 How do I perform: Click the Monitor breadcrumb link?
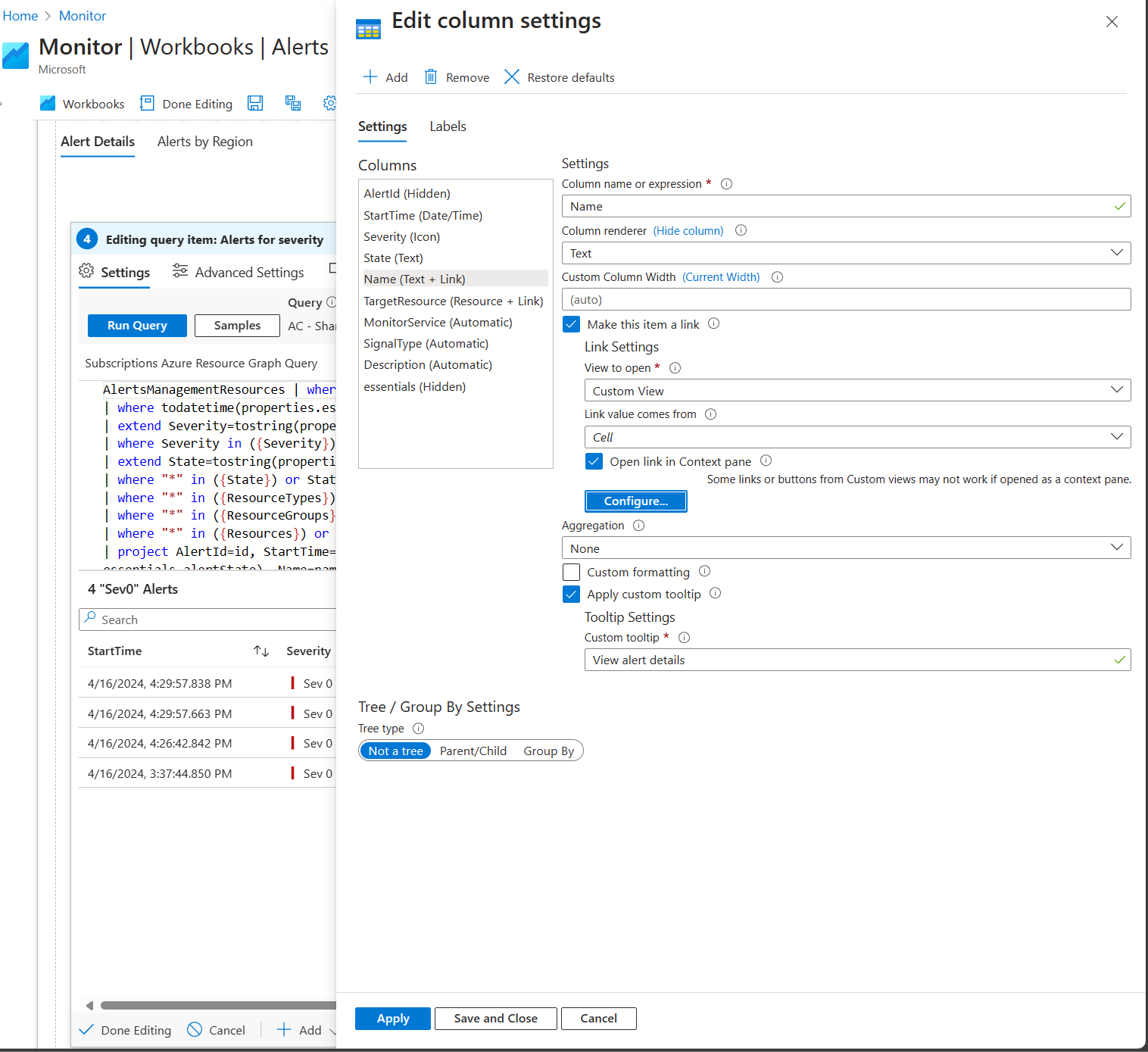(x=83, y=16)
